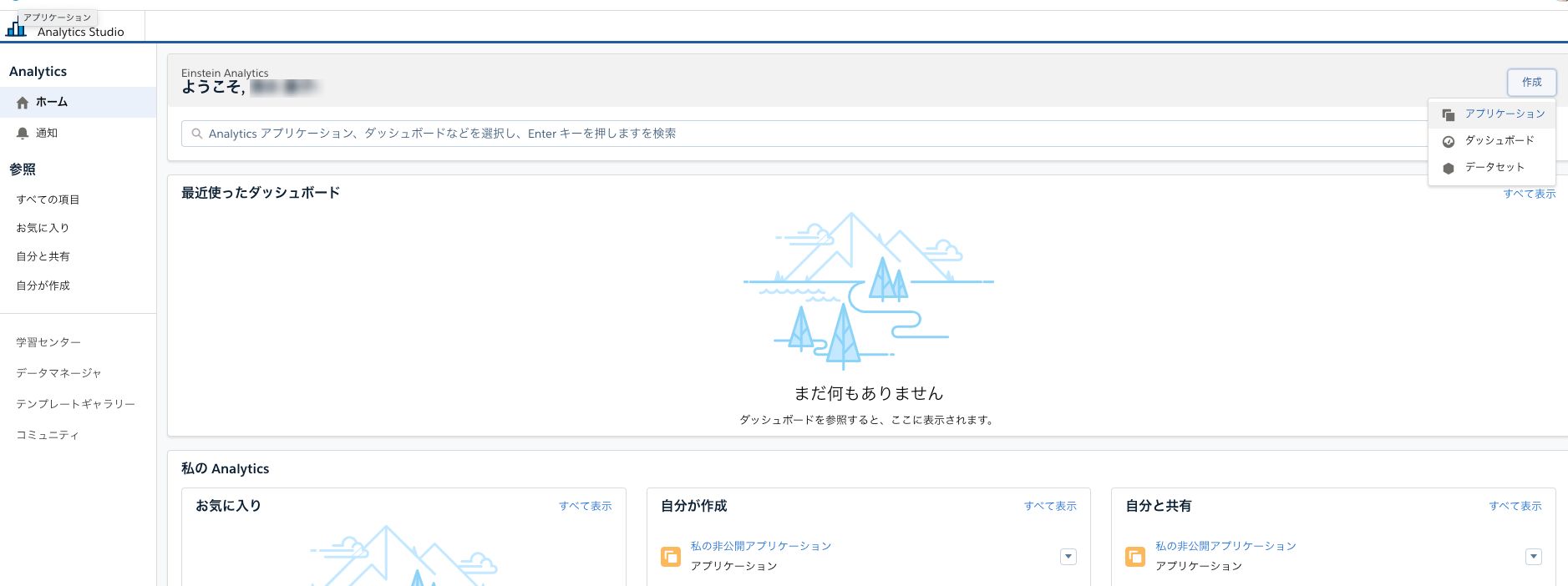The width and height of the screenshot is (1568, 586).
Task: Click the search magnifier icon
Action: click(x=197, y=134)
